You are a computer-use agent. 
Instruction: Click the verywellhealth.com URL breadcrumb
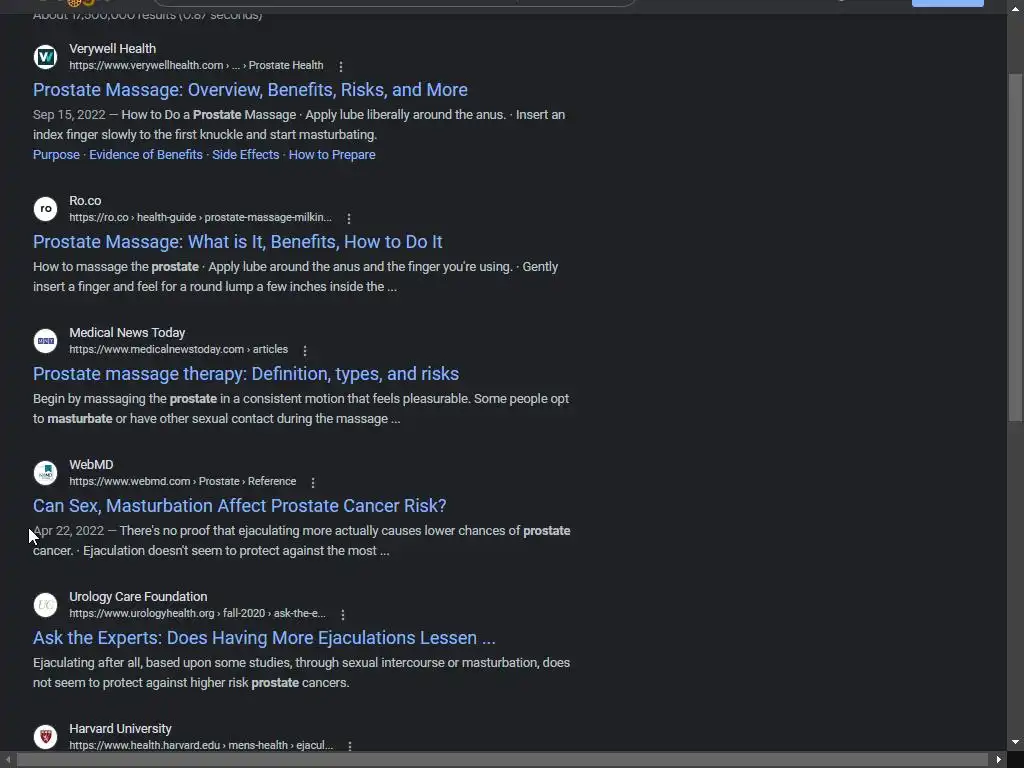click(196, 65)
